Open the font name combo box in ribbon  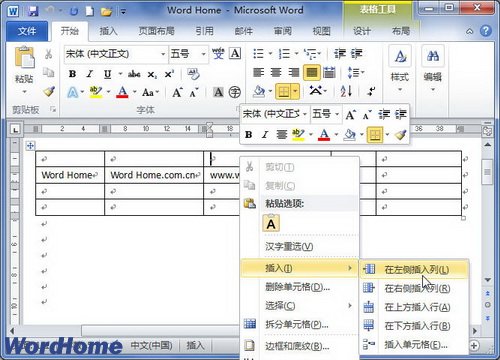pos(115,54)
